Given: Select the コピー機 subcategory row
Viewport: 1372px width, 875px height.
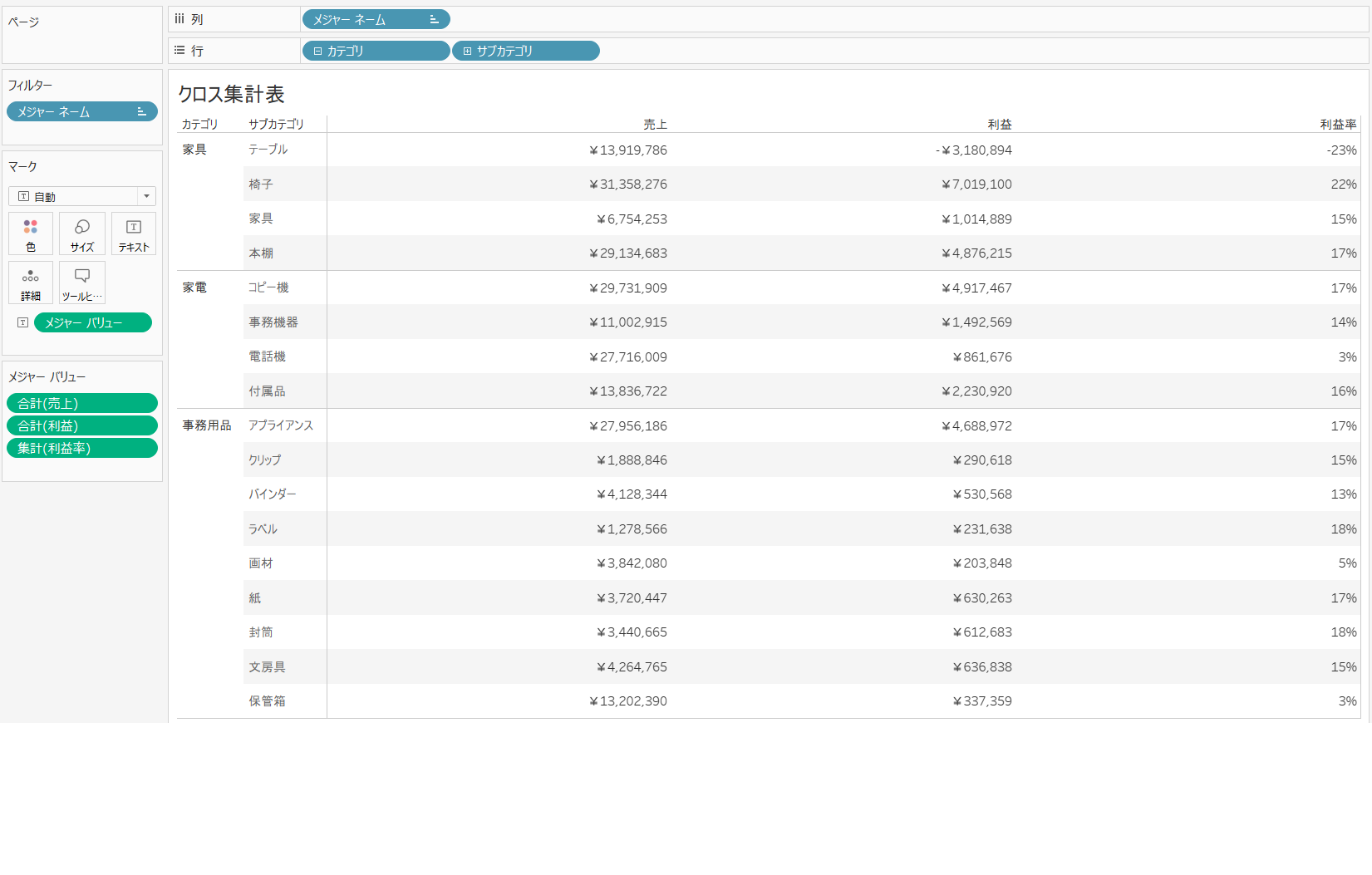Looking at the screenshot, I should point(268,288).
